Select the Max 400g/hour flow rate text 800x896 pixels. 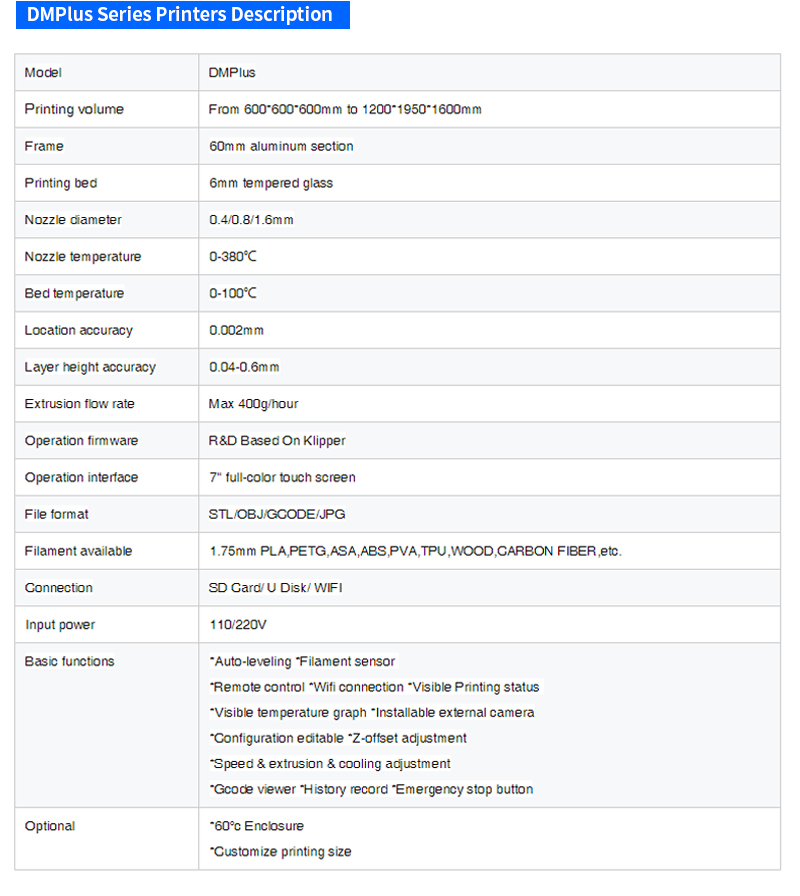(254, 404)
